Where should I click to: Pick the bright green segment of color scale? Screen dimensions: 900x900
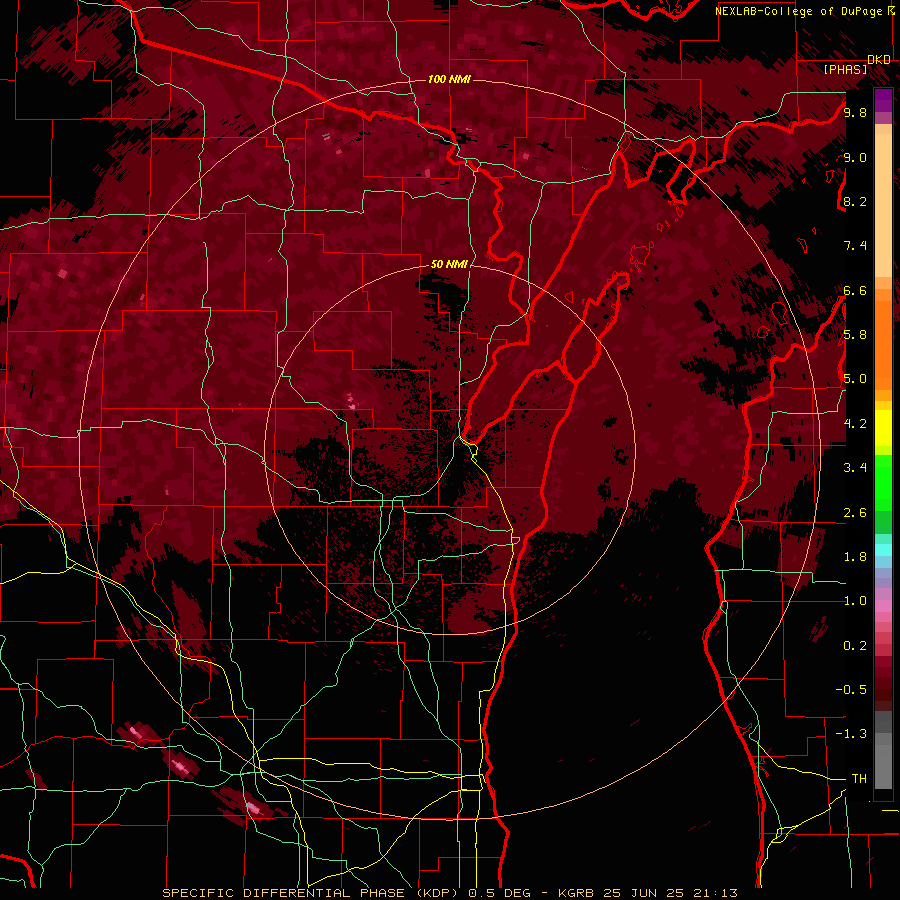pos(883,482)
